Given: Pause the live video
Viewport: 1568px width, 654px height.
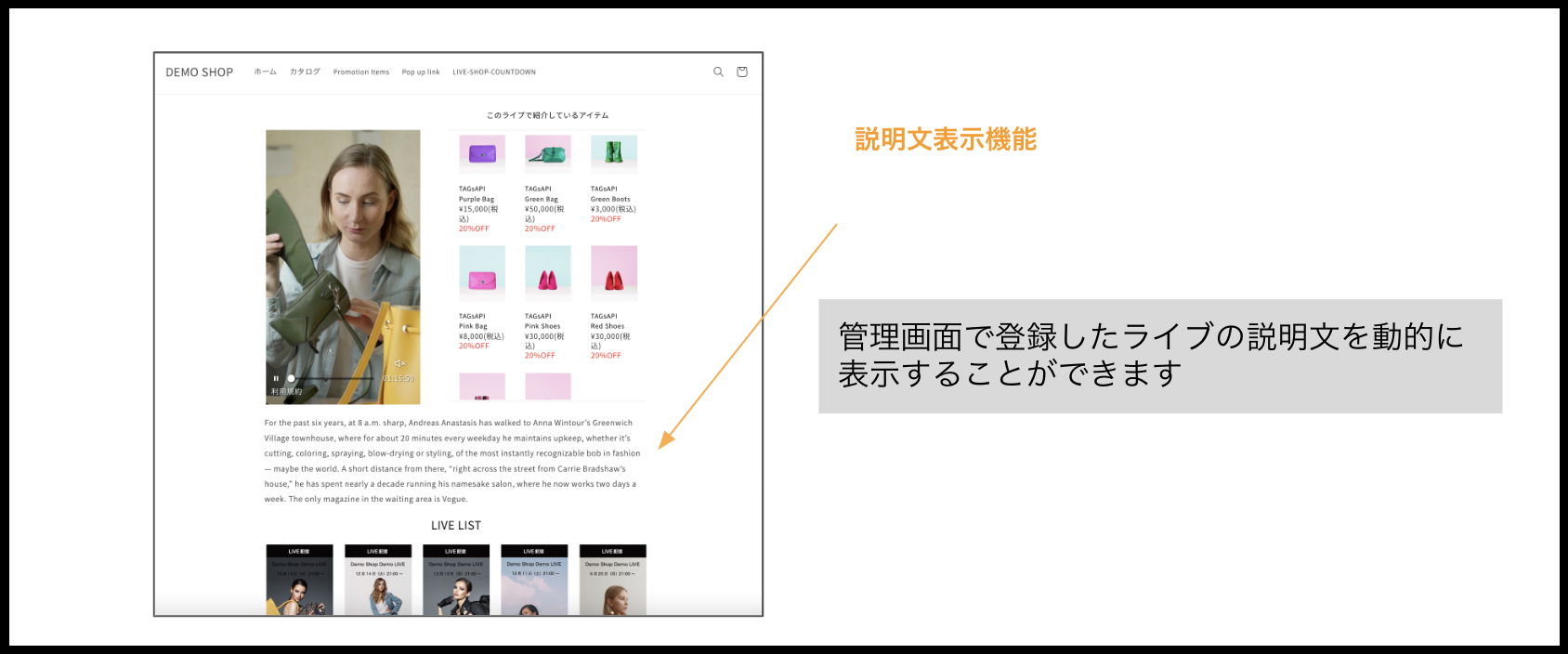Looking at the screenshot, I should pyautogui.click(x=276, y=378).
